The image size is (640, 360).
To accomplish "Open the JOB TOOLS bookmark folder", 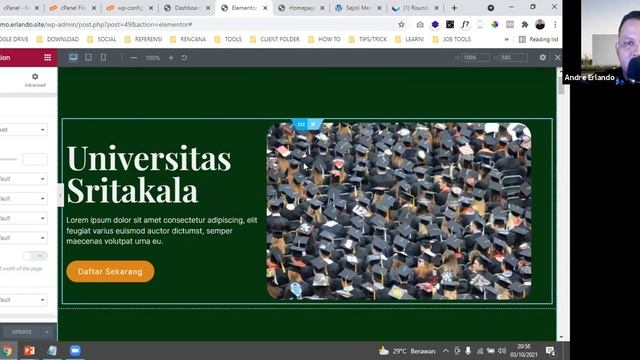I will pos(452,39).
